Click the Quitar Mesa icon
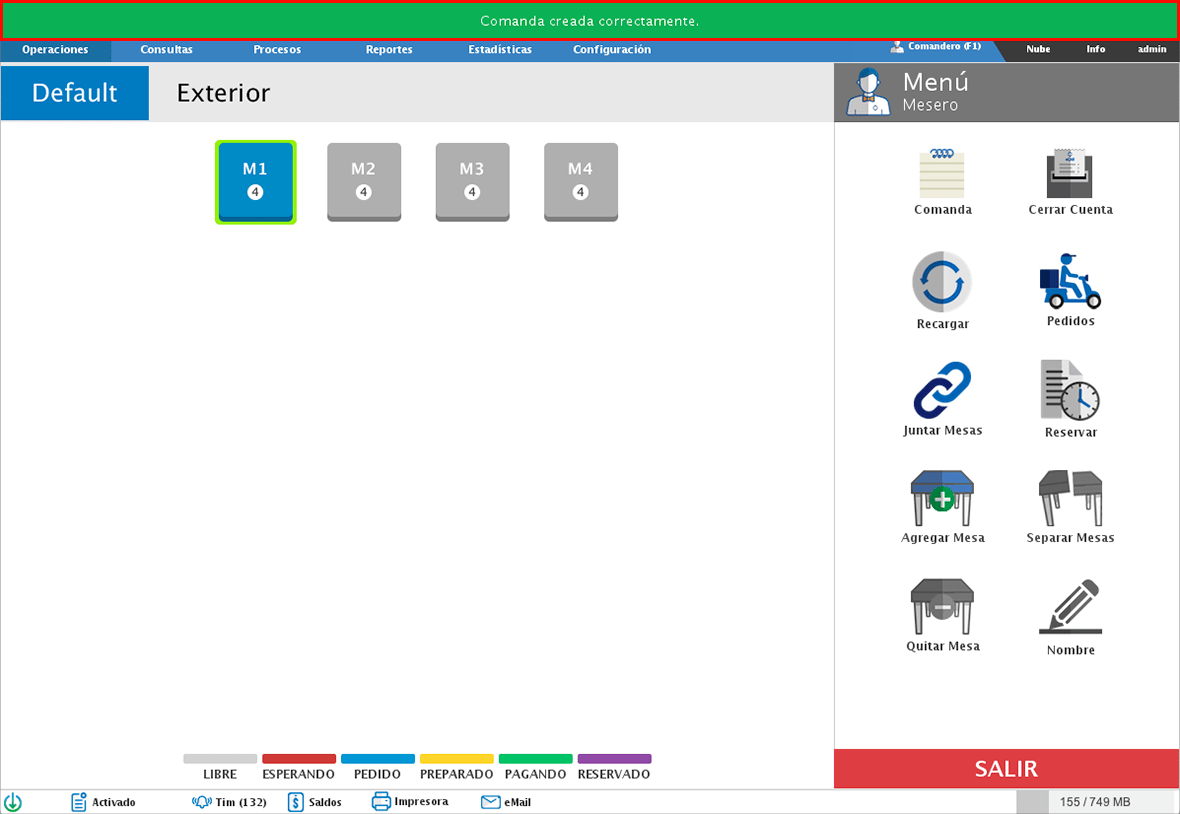This screenshot has height=814, width=1180. coord(942,606)
